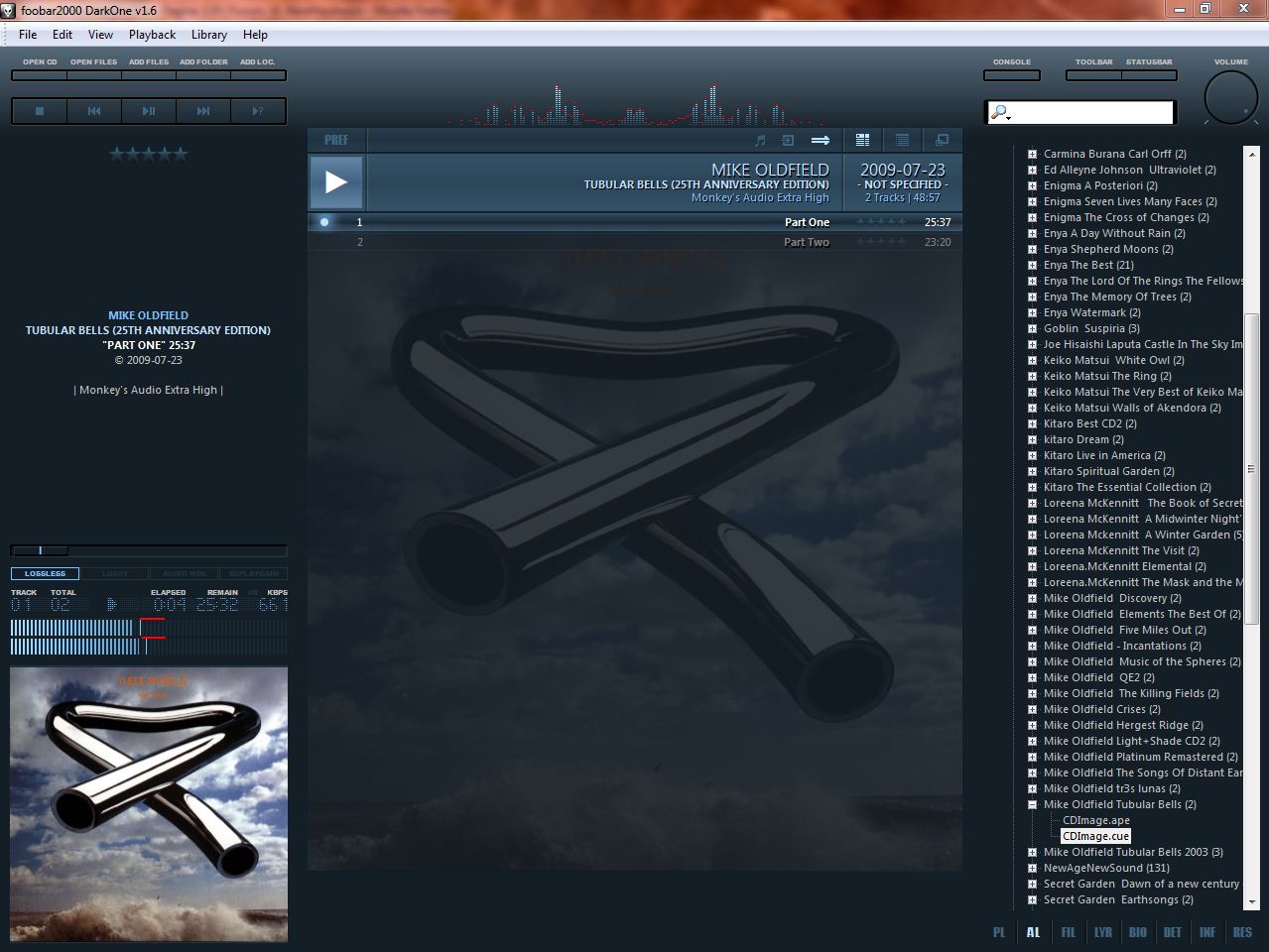Viewport: 1269px width, 952px height.
Task: Open the Playback menu
Action: click(152, 34)
